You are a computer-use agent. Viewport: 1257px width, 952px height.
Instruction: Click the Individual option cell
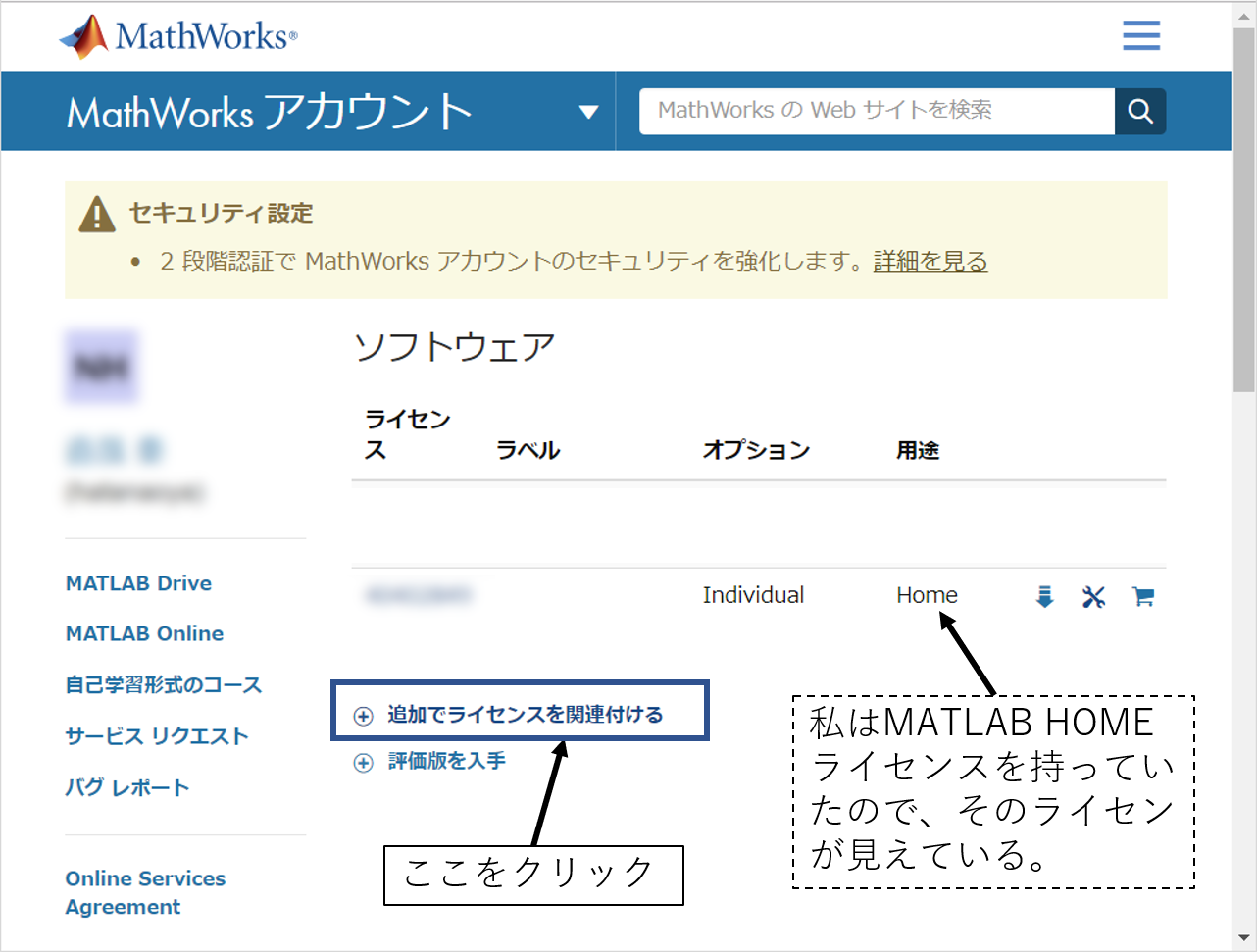click(753, 595)
